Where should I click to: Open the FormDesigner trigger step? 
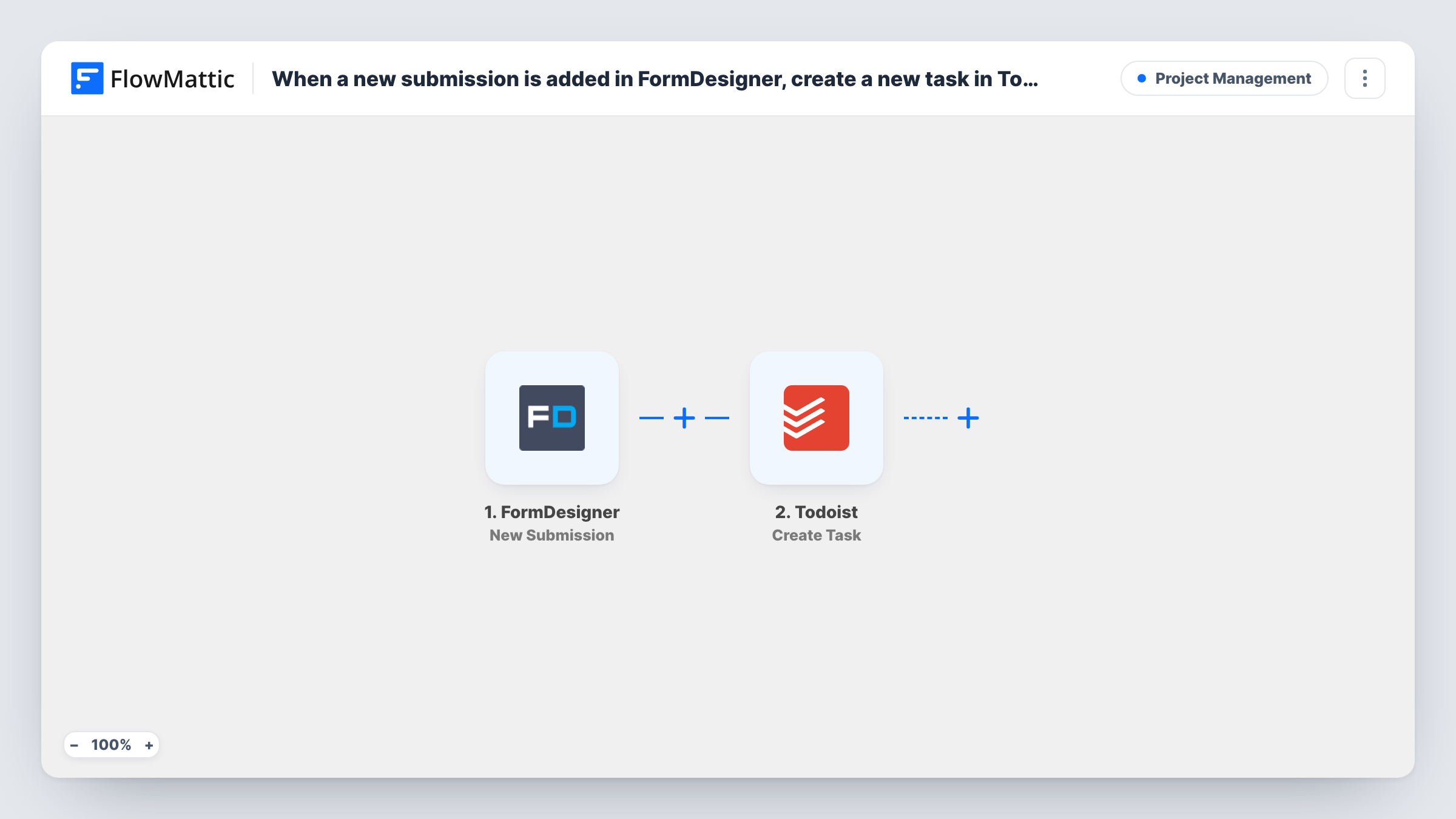(x=552, y=418)
